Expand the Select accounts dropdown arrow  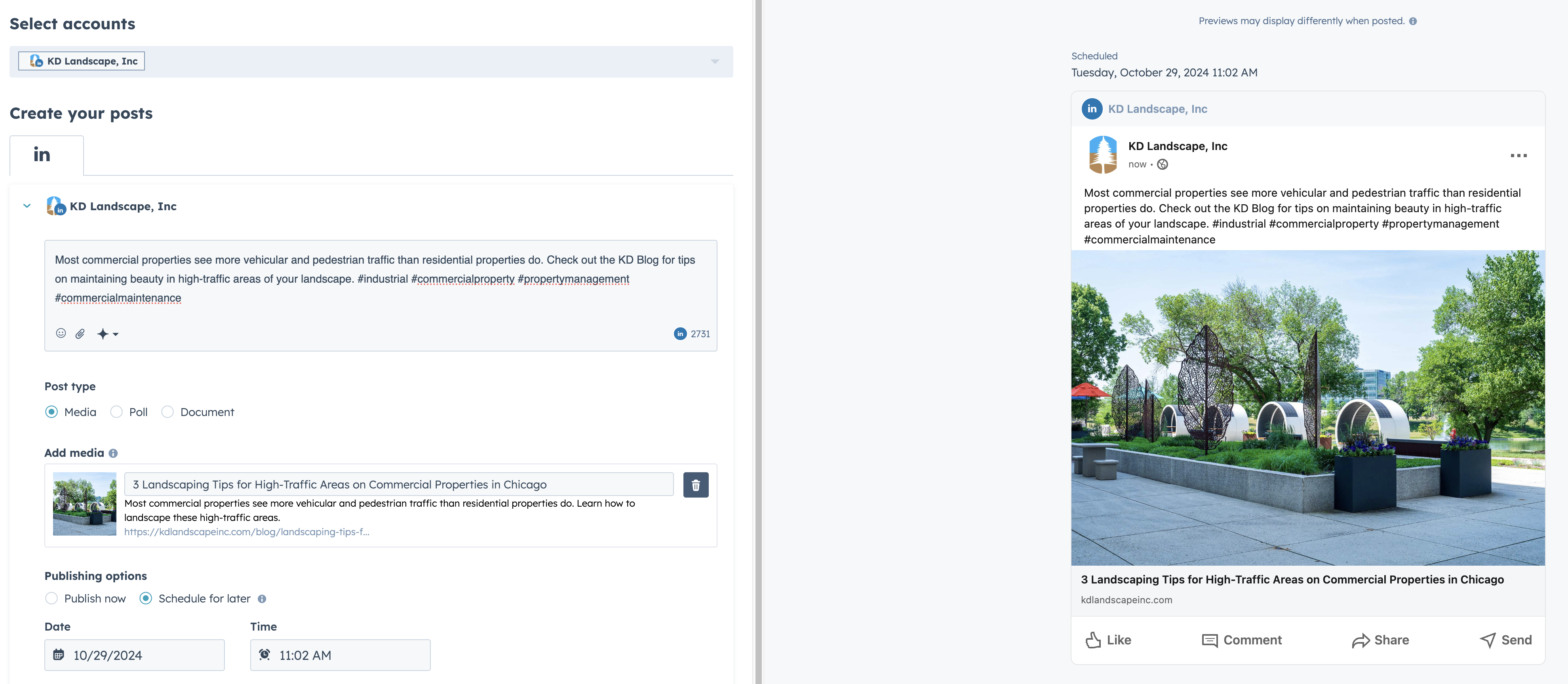point(715,61)
